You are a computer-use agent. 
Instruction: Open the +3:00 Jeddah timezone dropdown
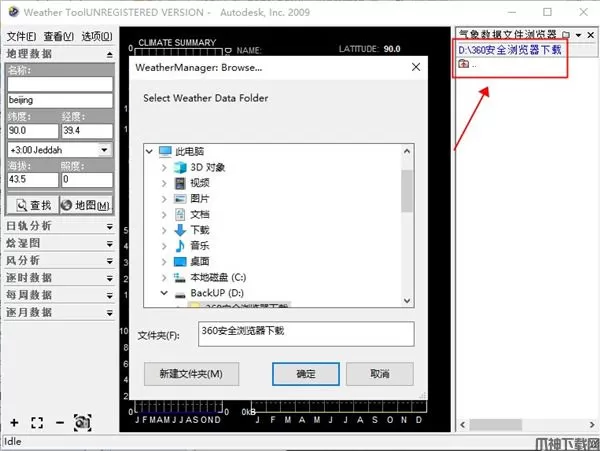pos(104,150)
